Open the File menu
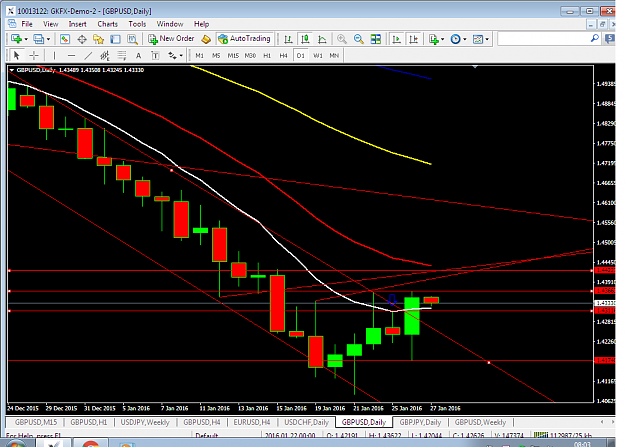This screenshot has width=625, height=447. [x=27, y=24]
